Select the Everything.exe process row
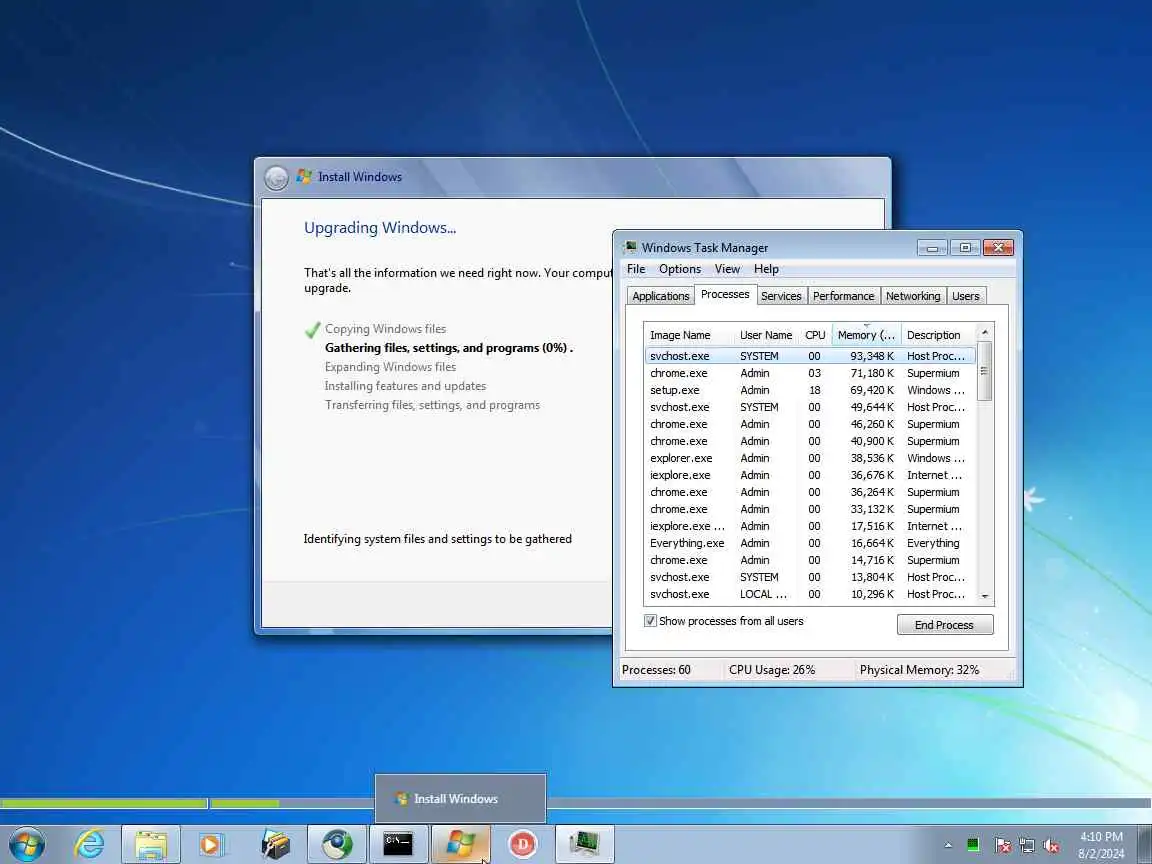 pyautogui.click(x=810, y=543)
